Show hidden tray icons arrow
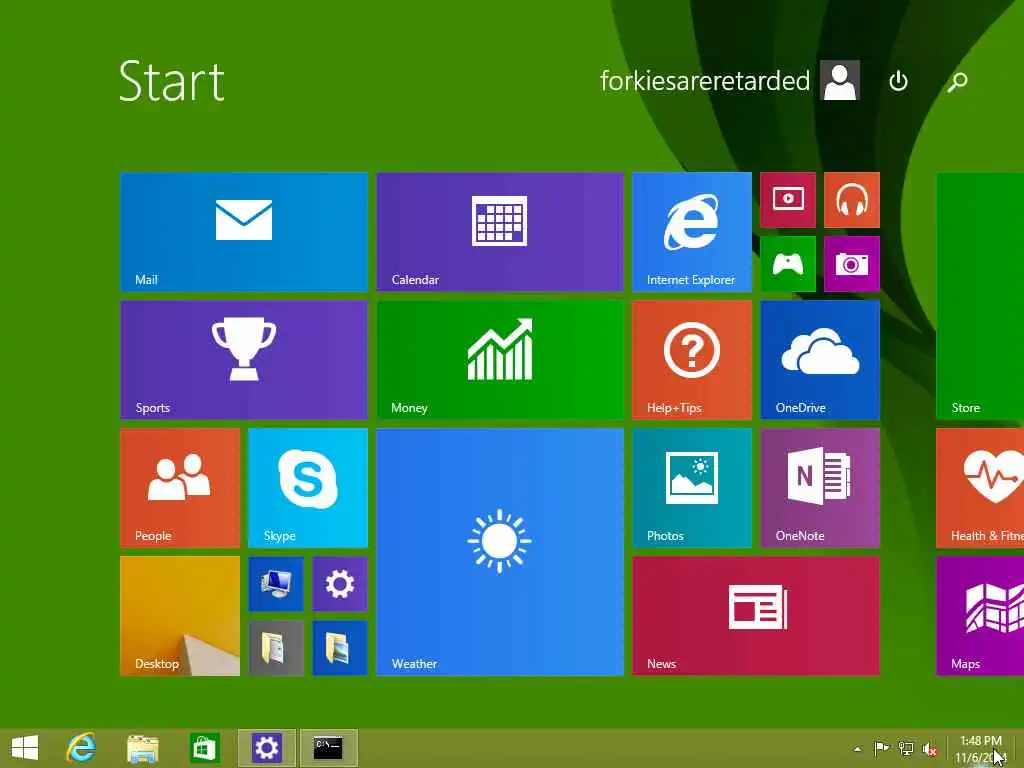Image resolution: width=1024 pixels, height=768 pixels. coord(857,749)
